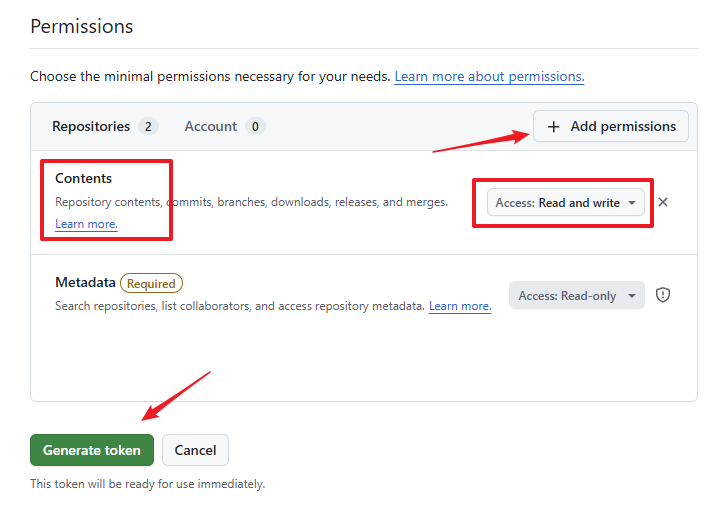The image size is (708, 509).
Task: Open the Contents access level dropdown
Action: point(566,203)
